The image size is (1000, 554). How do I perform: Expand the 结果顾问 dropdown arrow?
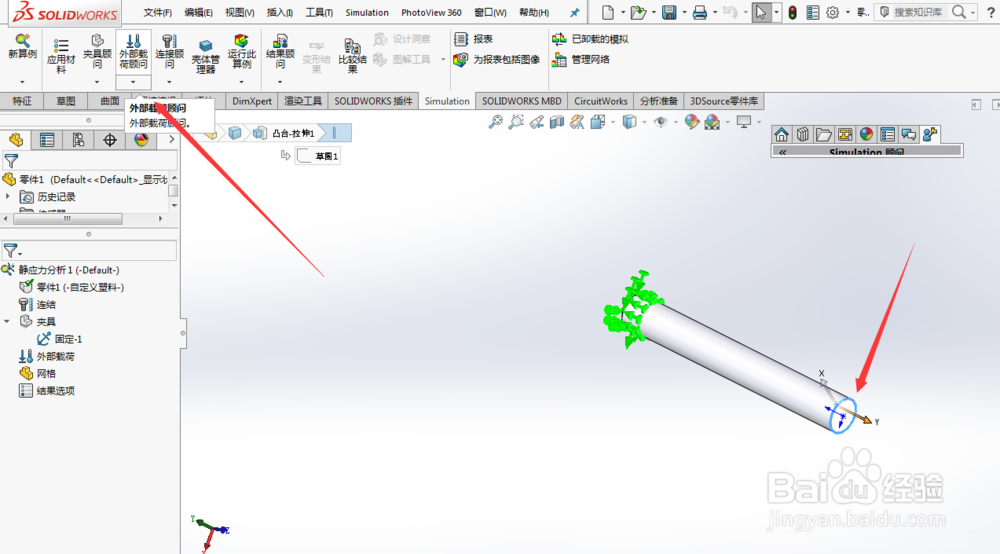pyautogui.click(x=280, y=82)
